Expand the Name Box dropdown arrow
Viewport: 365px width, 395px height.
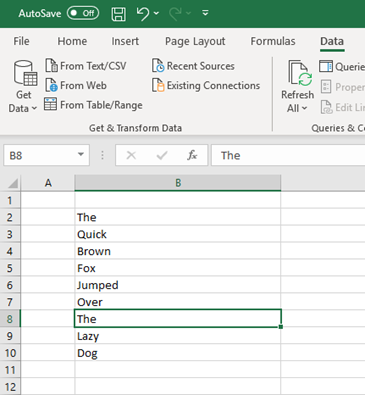pos(80,155)
